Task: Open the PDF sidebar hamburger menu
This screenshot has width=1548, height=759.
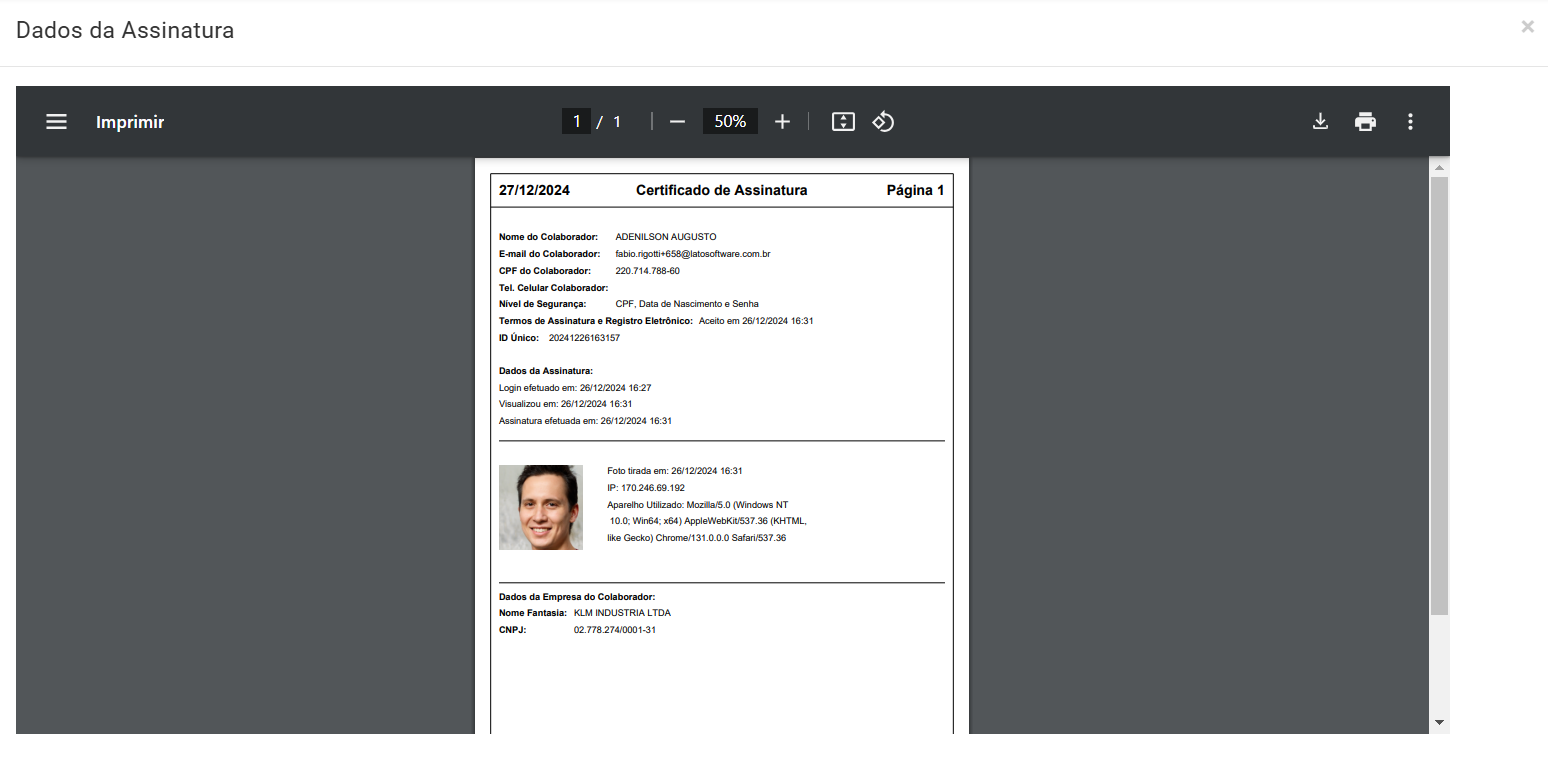Action: click(56, 122)
